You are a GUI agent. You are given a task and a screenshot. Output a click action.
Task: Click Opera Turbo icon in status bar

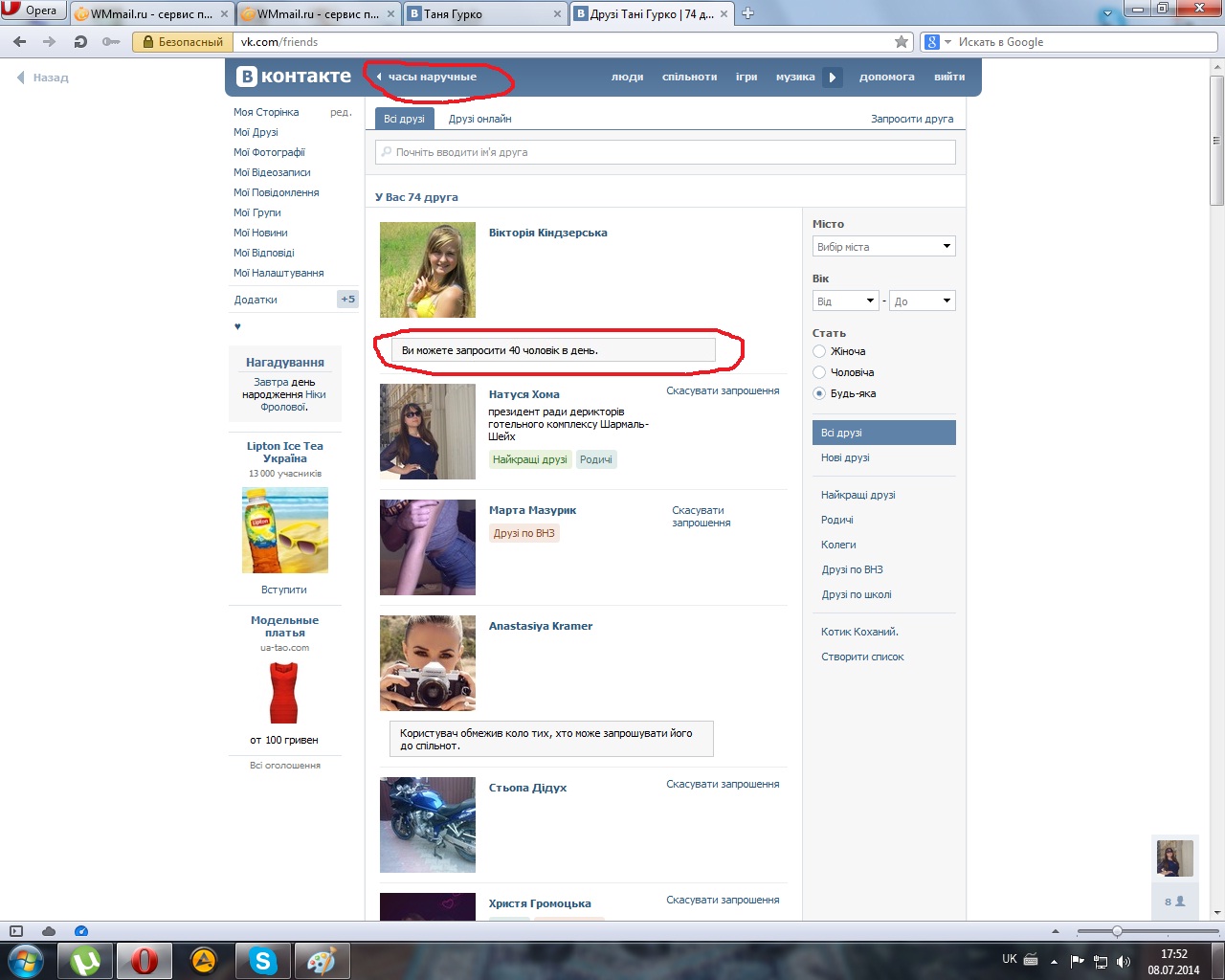tap(81, 931)
